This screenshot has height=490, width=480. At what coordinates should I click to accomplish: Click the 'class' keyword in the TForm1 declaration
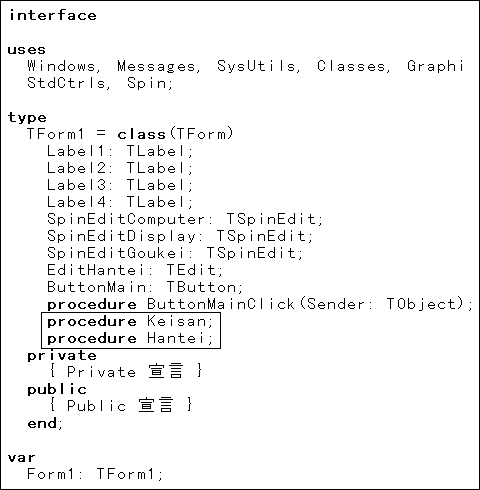[142, 134]
